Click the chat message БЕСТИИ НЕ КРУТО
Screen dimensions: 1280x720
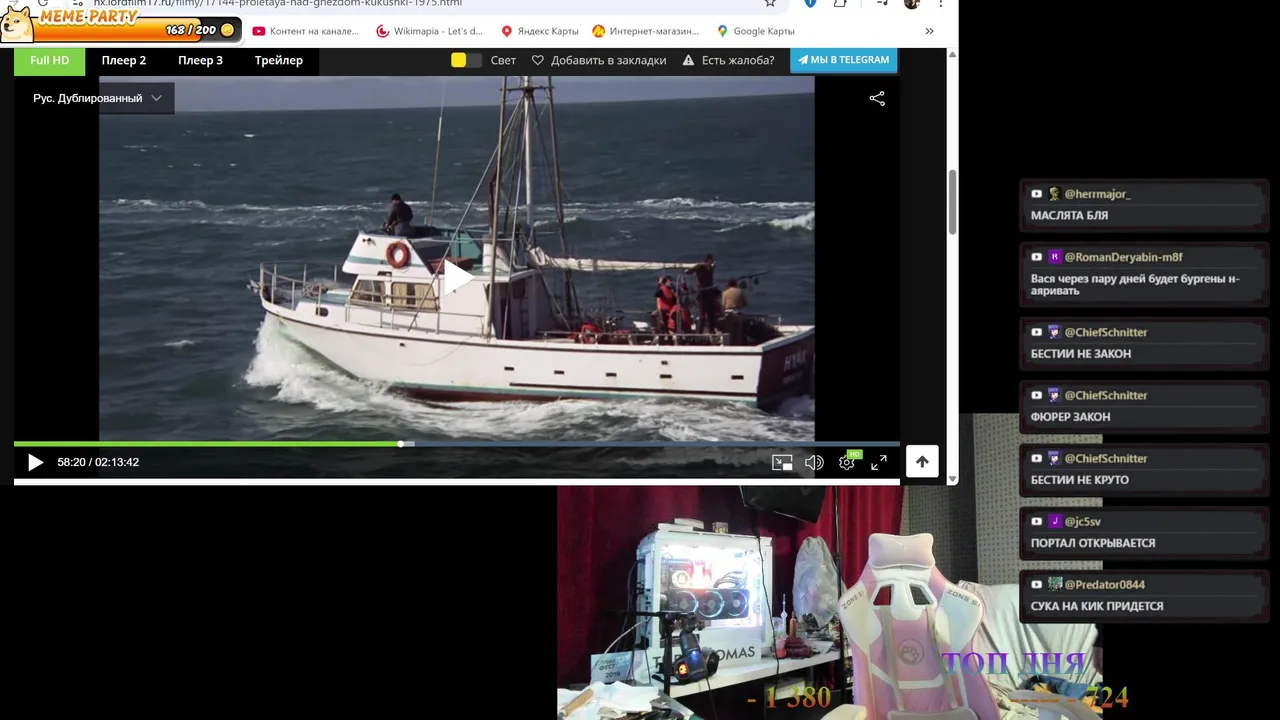[x=1080, y=480]
